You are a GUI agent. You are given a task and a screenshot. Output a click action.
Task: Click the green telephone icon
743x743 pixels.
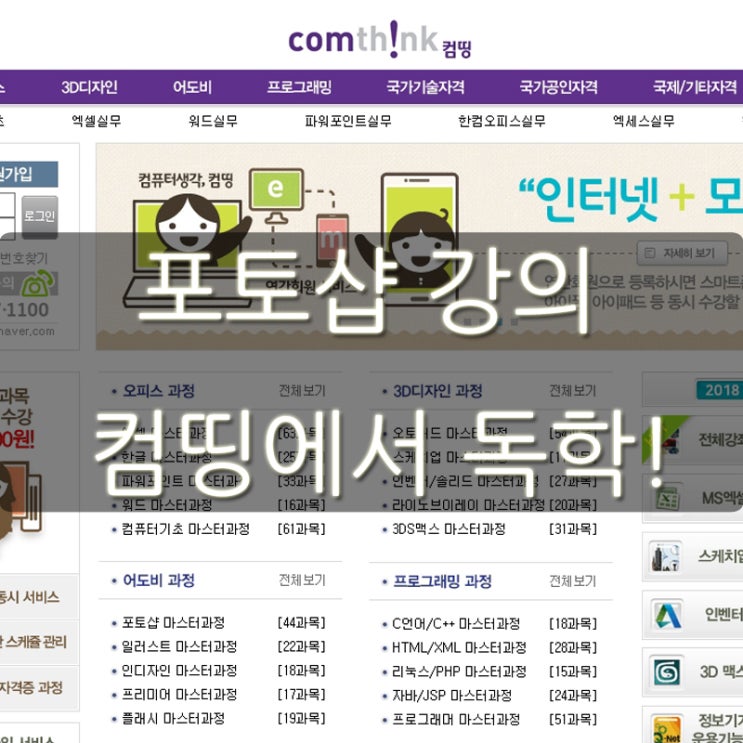click(39, 283)
